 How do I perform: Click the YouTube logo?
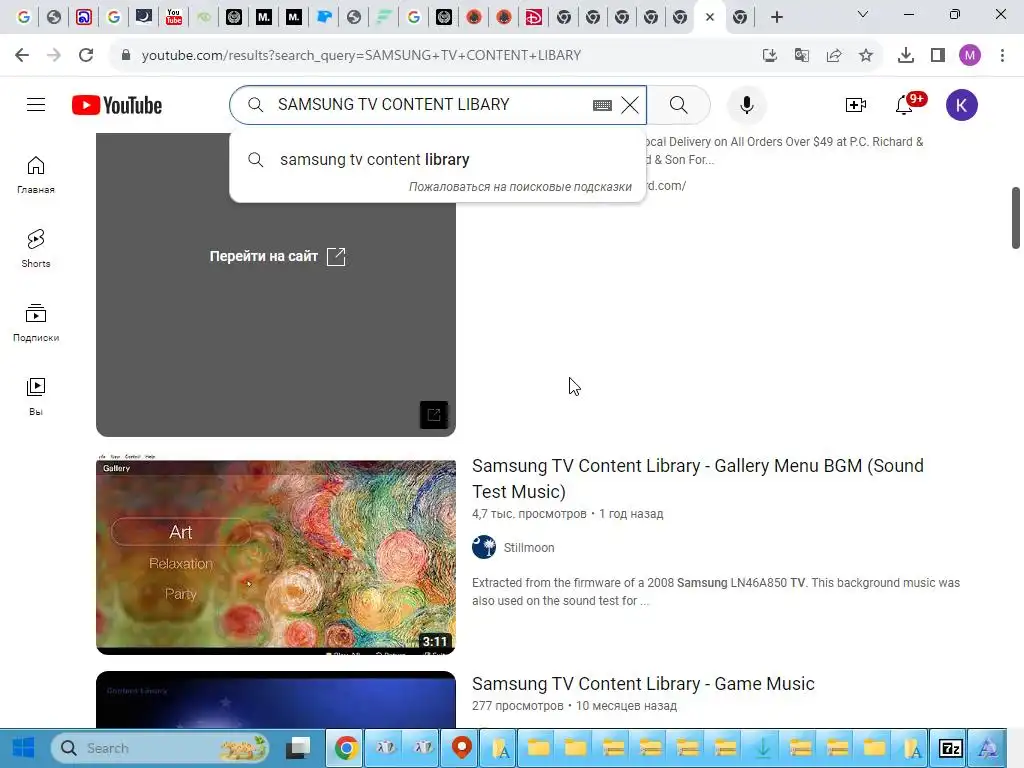[117, 105]
